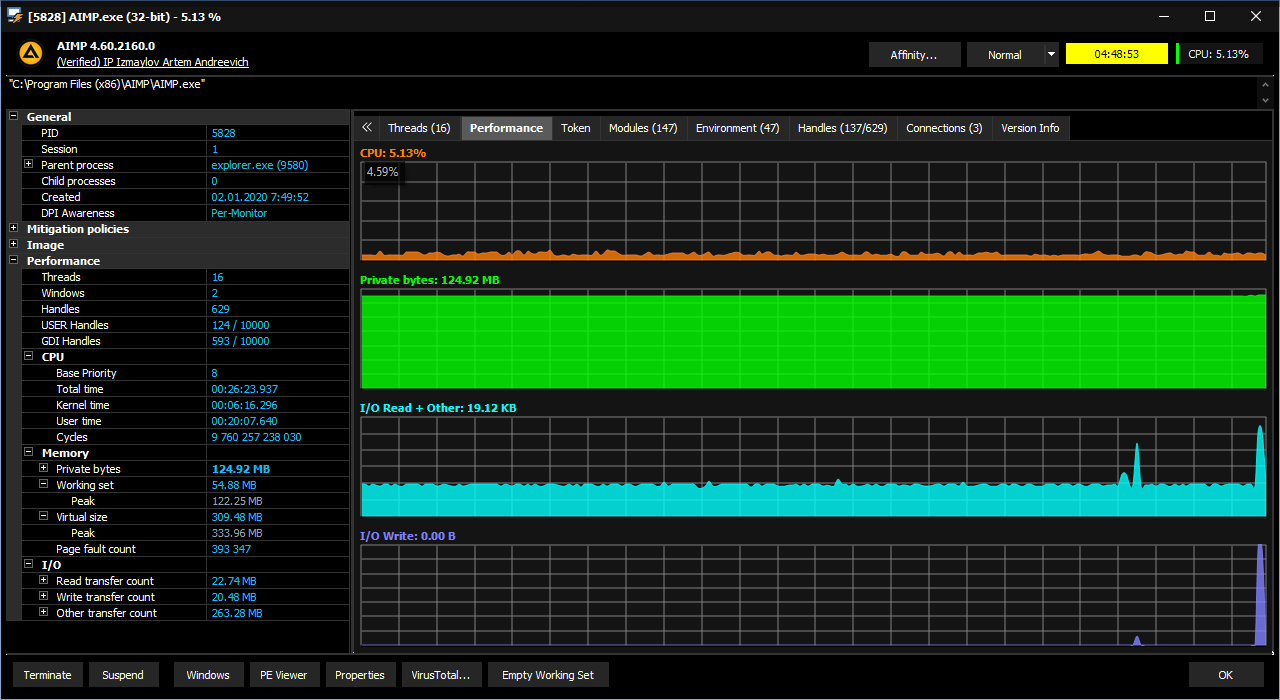Screen dimensions: 1280x700
Task: Expand the Other transfer count row
Action: (x=44, y=612)
